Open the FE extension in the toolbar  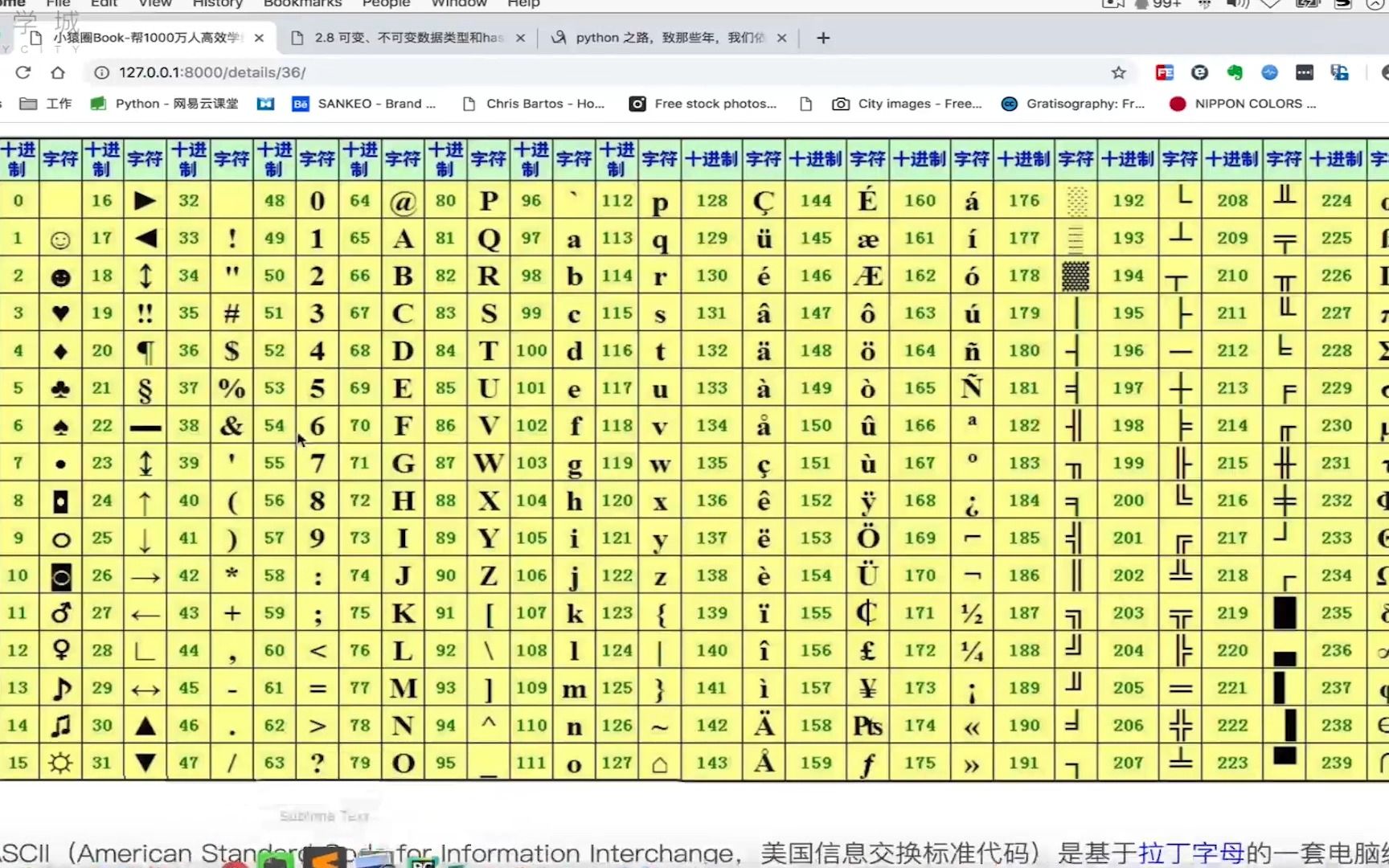pyautogui.click(x=1163, y=72)
